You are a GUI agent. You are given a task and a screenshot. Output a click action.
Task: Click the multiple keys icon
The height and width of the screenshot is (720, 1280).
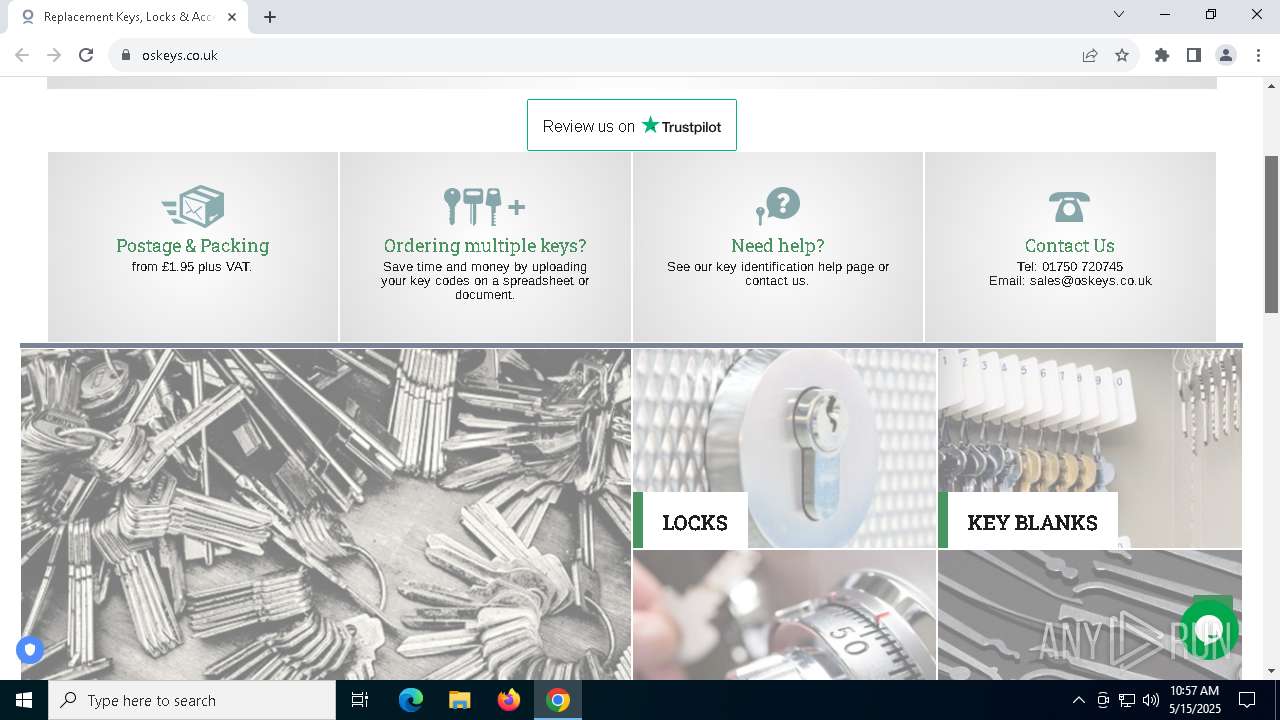[x=484, y=206]
